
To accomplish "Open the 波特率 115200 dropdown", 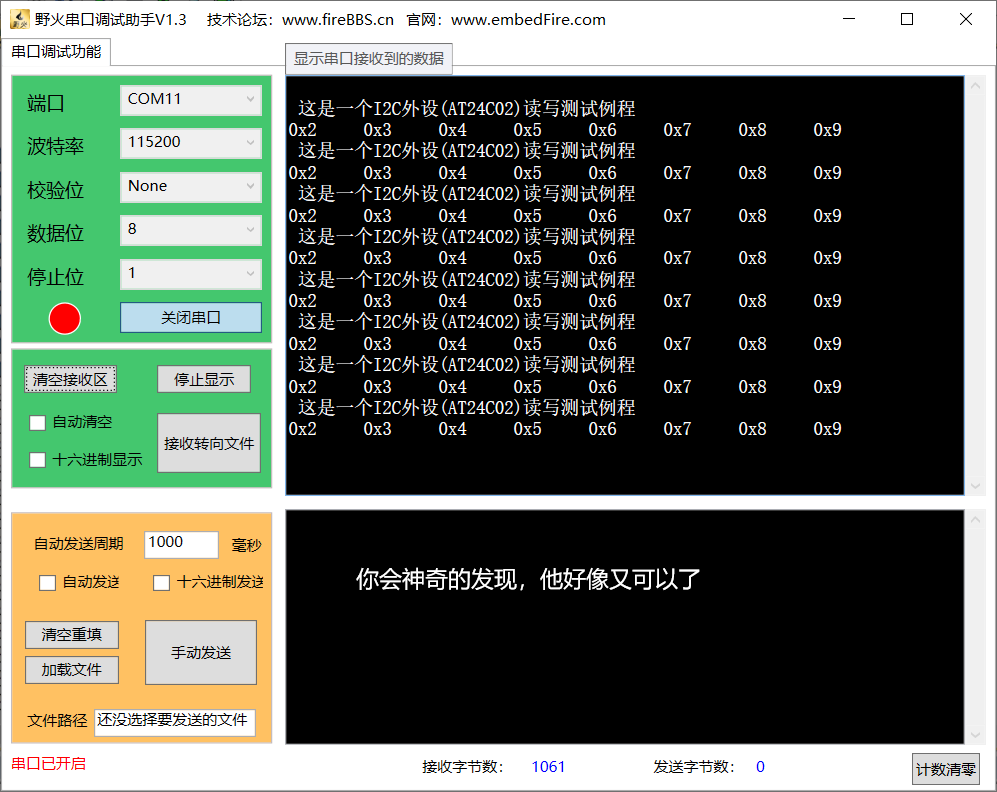I will click(x=191, y=143).
